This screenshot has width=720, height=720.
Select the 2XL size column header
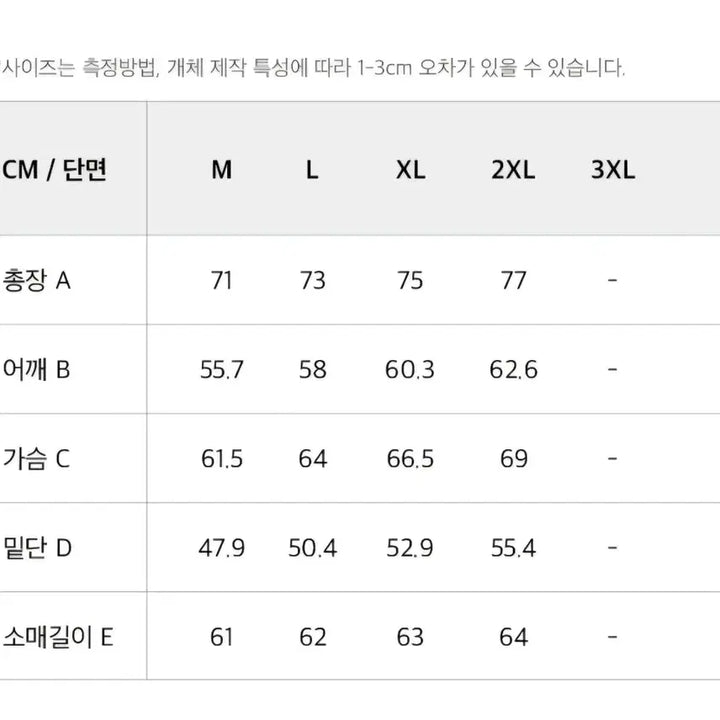[513, 170]
